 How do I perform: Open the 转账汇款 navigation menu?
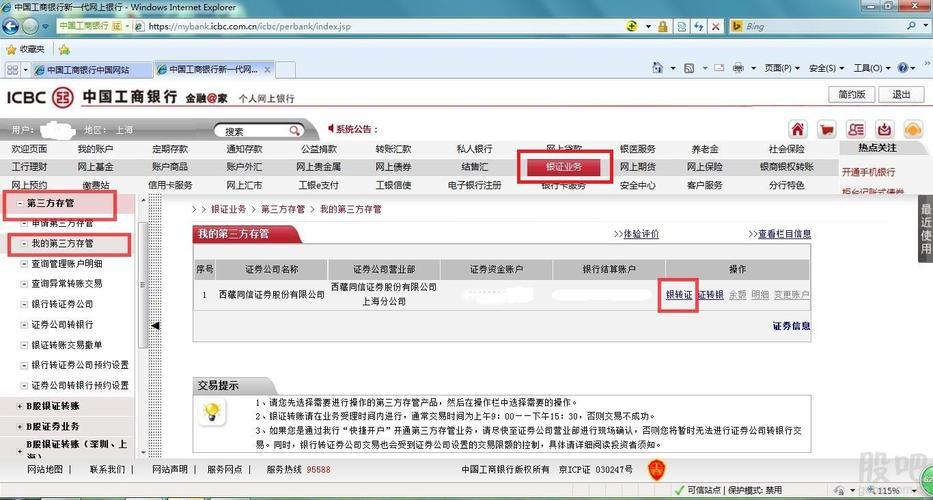point(393,149)
